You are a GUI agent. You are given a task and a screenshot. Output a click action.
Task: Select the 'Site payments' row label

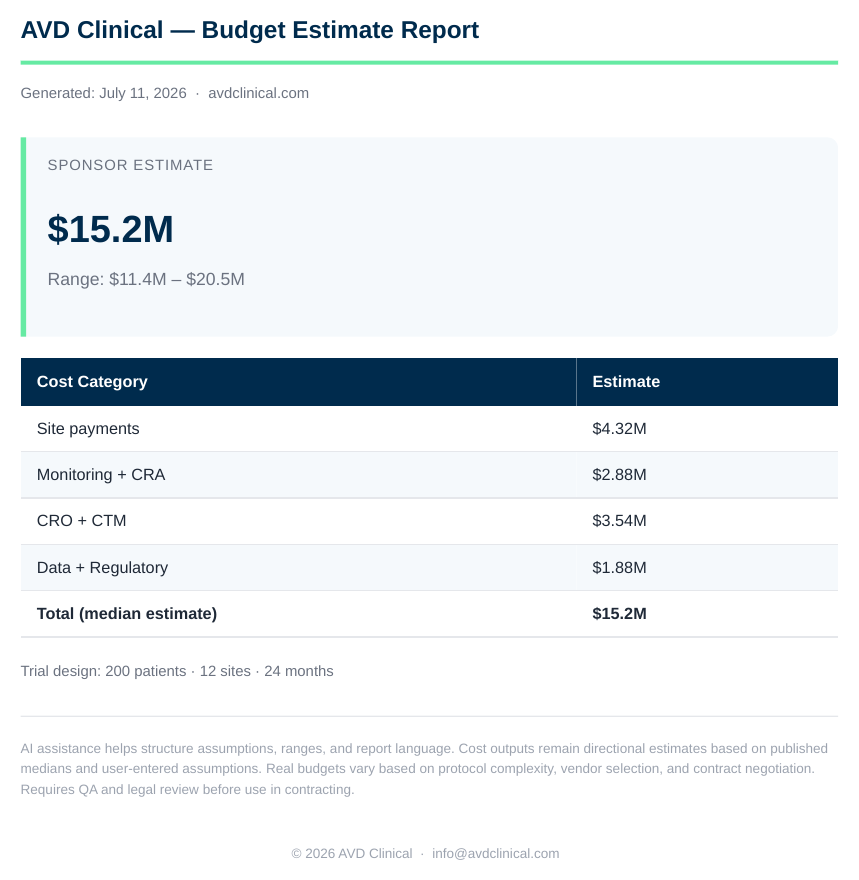point(88,429)
